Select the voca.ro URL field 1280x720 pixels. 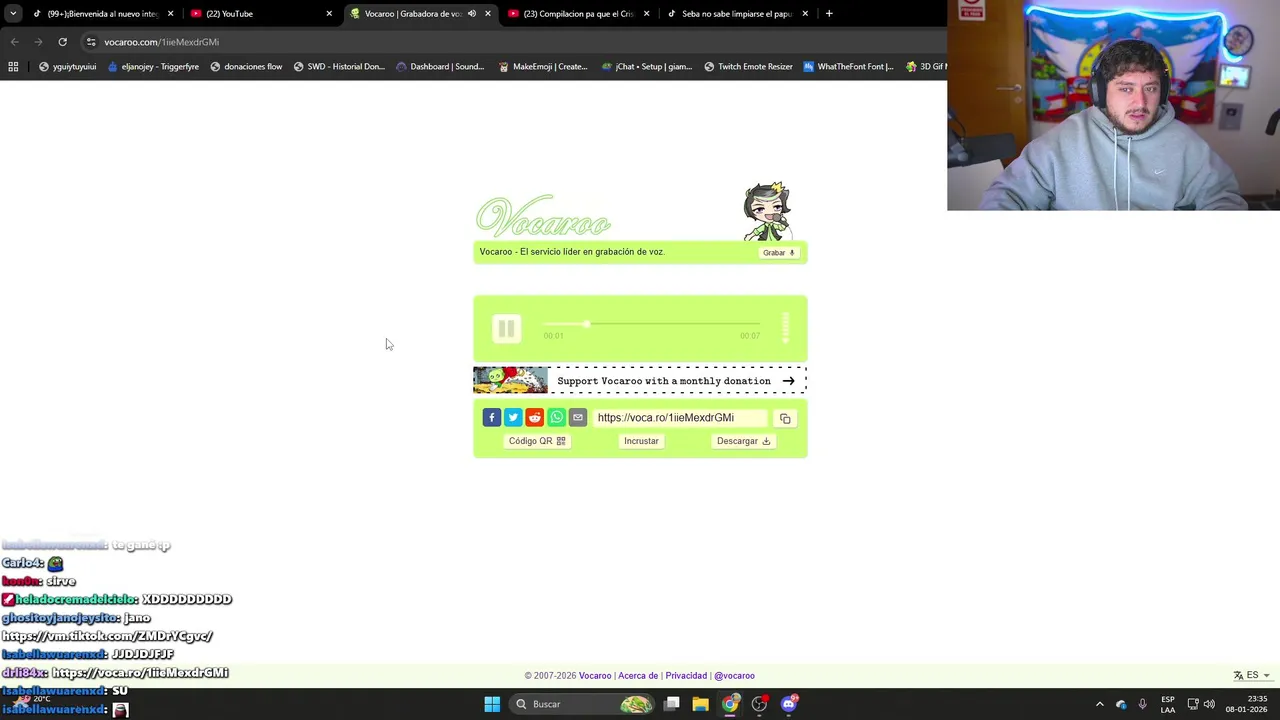[680, 418]
